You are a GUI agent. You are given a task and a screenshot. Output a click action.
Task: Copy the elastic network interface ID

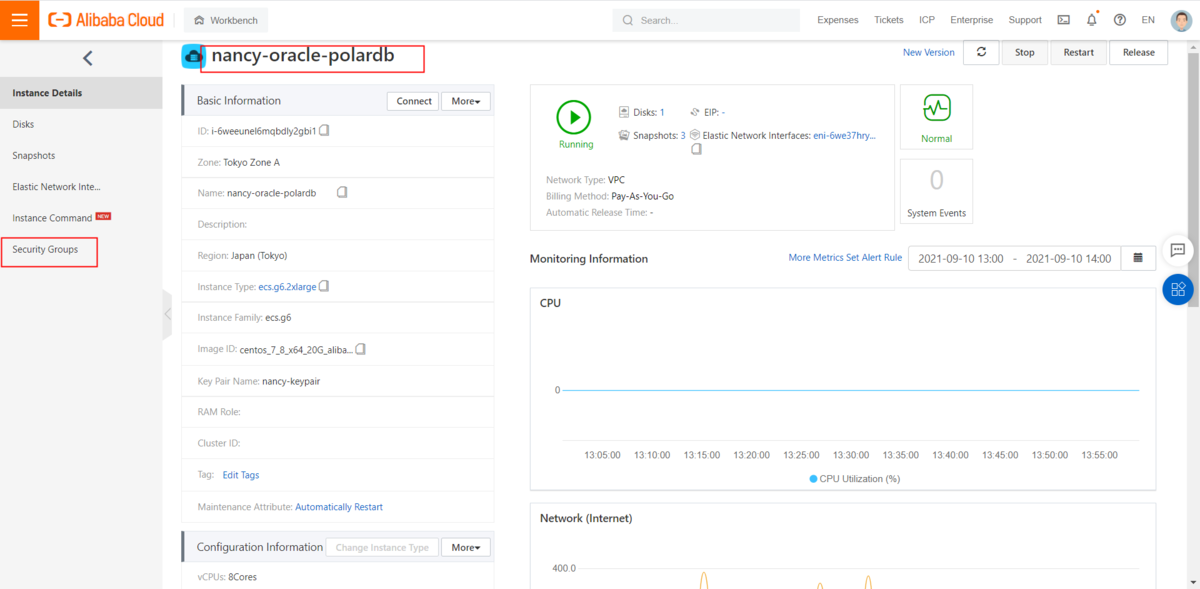click(696, 149)
